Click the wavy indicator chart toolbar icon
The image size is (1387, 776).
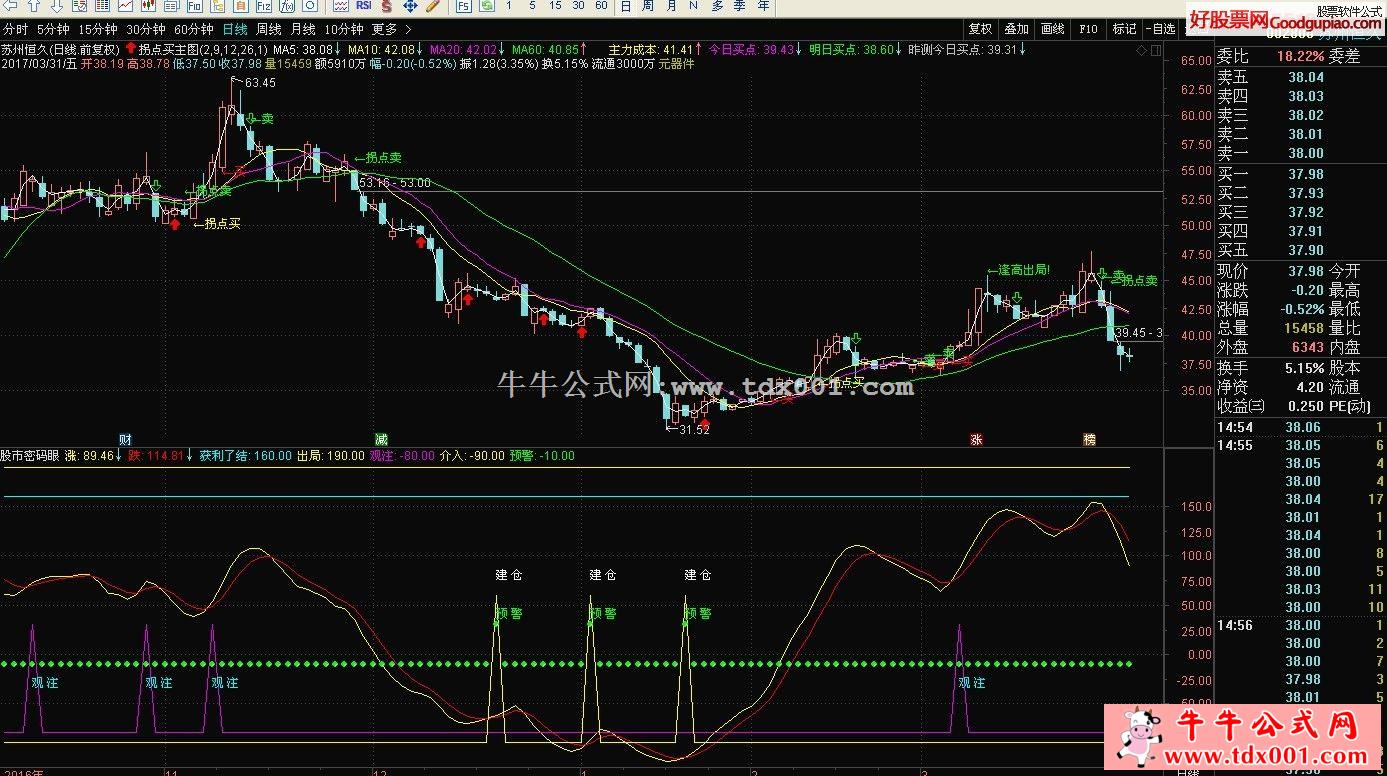340,6
